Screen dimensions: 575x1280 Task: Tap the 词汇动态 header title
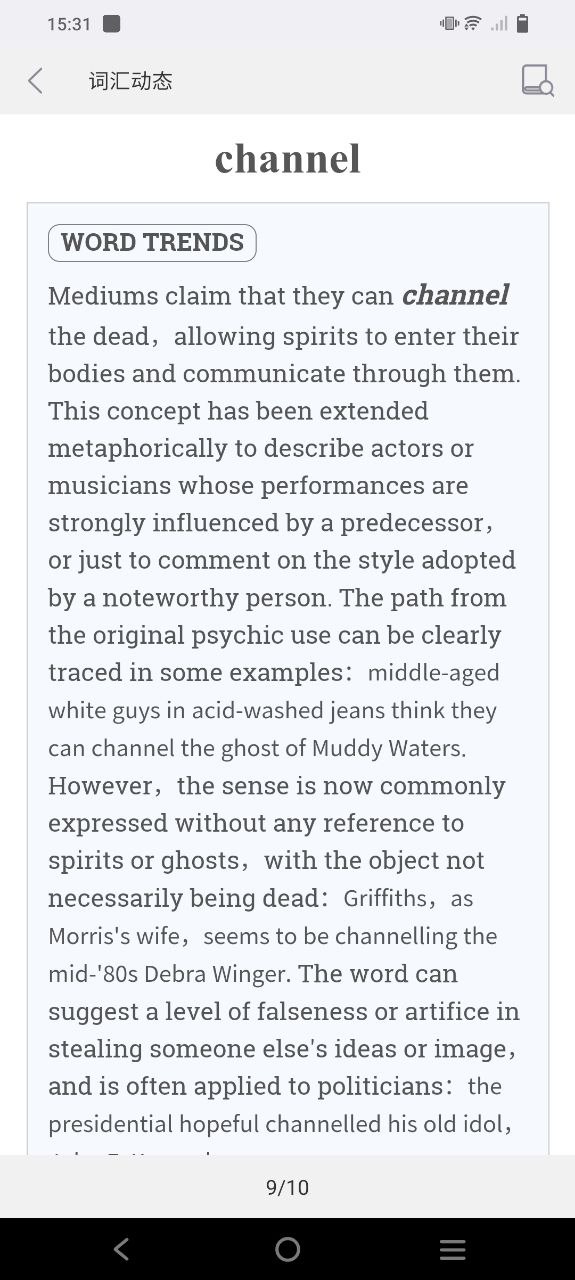(x=131, y=81)
